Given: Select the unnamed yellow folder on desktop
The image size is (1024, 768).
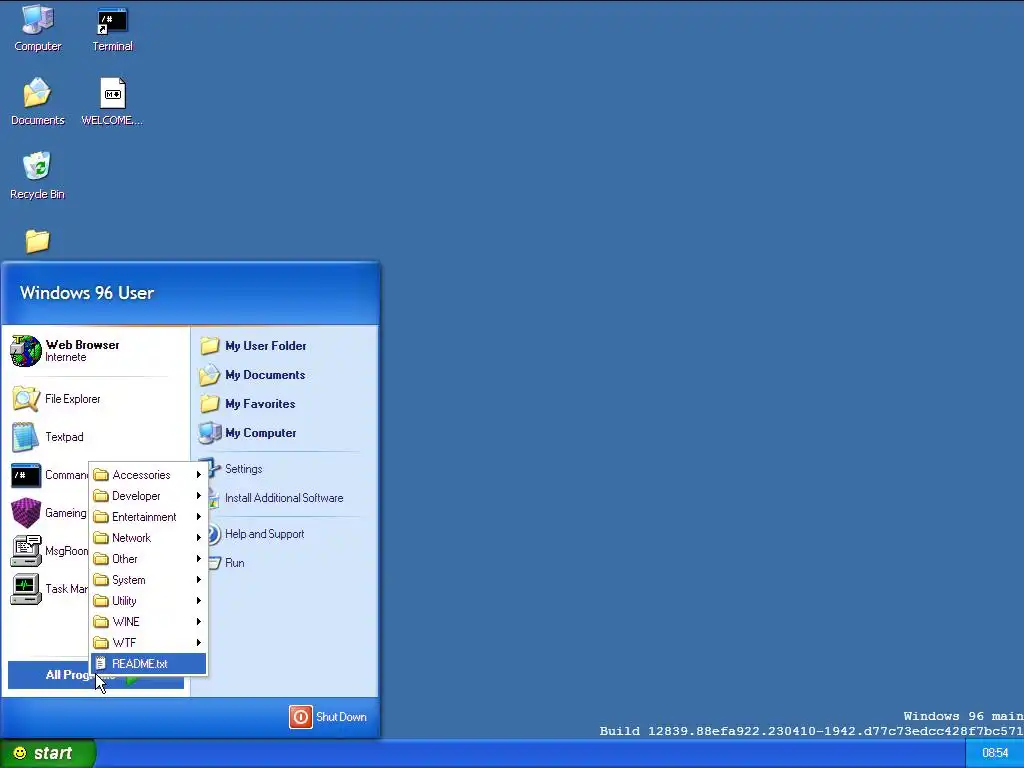Looking at the screenshot, I should (x=37, y=241).
